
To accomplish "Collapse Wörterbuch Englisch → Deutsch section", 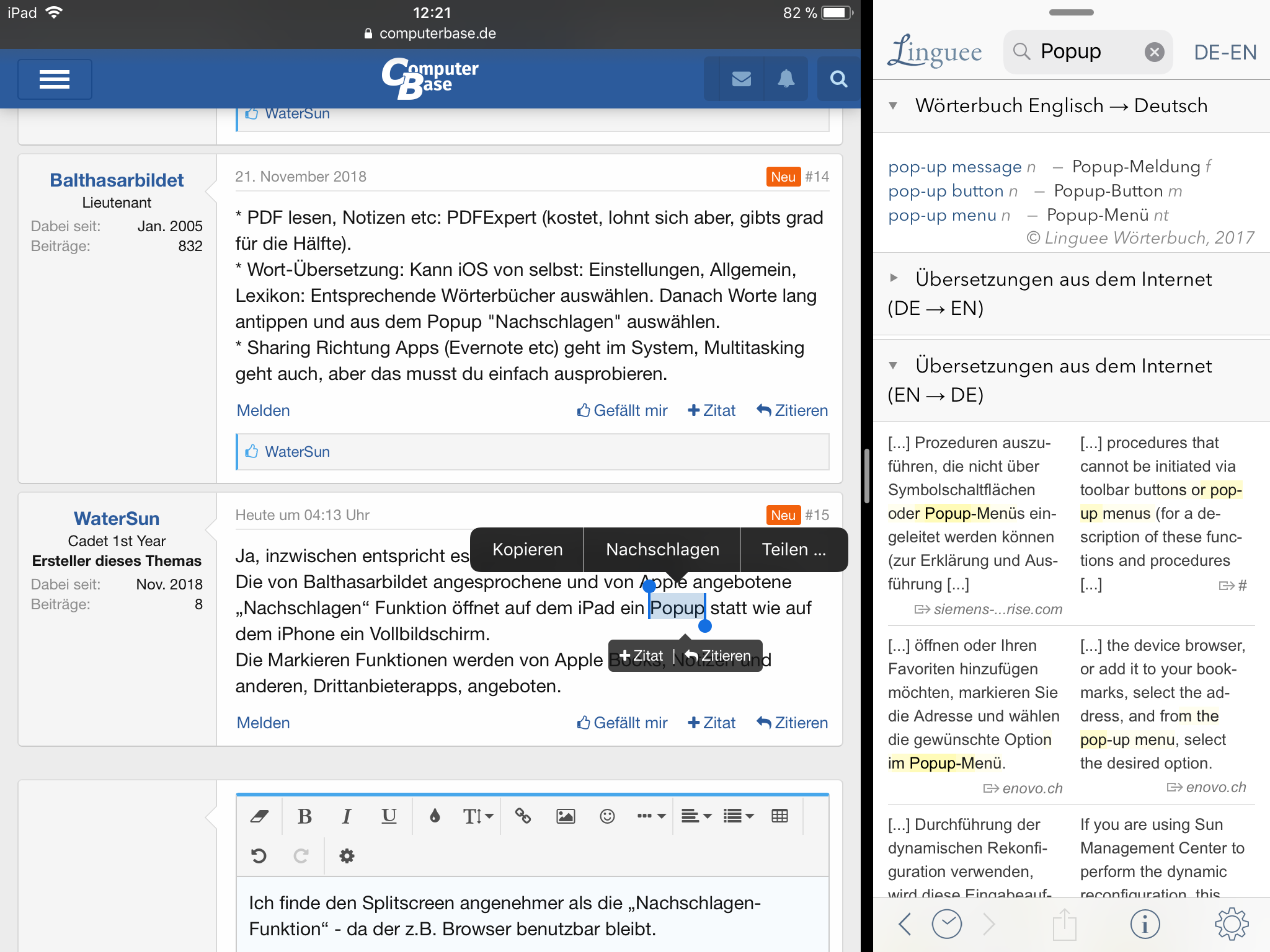I will click(x=894, y=105).
